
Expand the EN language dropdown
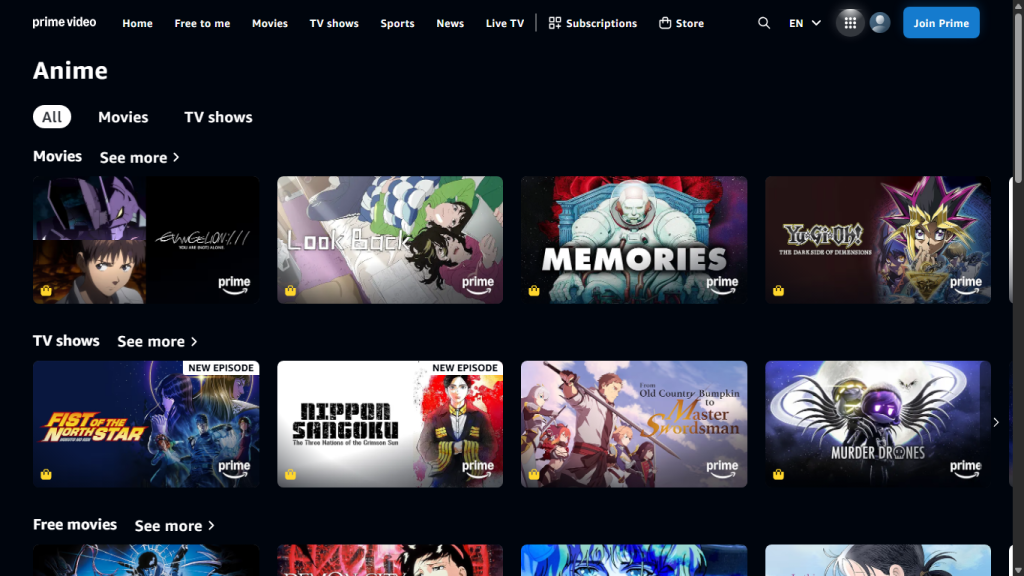point(805,23)
